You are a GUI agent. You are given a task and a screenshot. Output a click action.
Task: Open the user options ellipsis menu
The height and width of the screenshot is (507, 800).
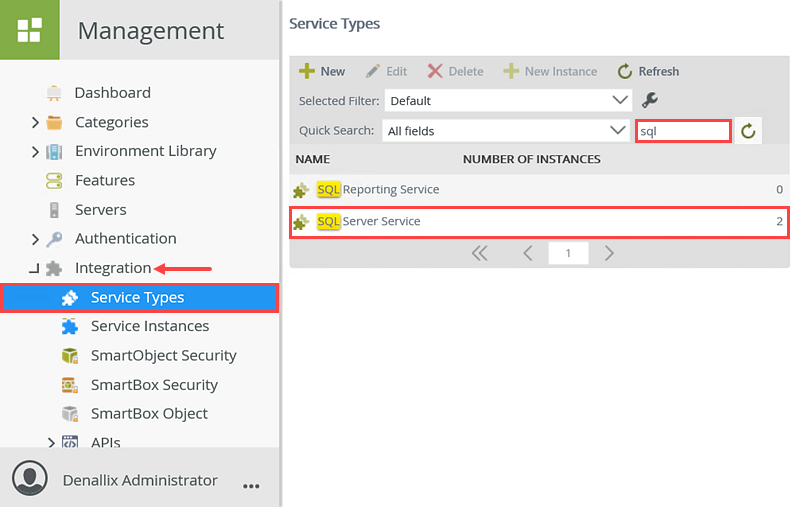(x=251, y=486)
